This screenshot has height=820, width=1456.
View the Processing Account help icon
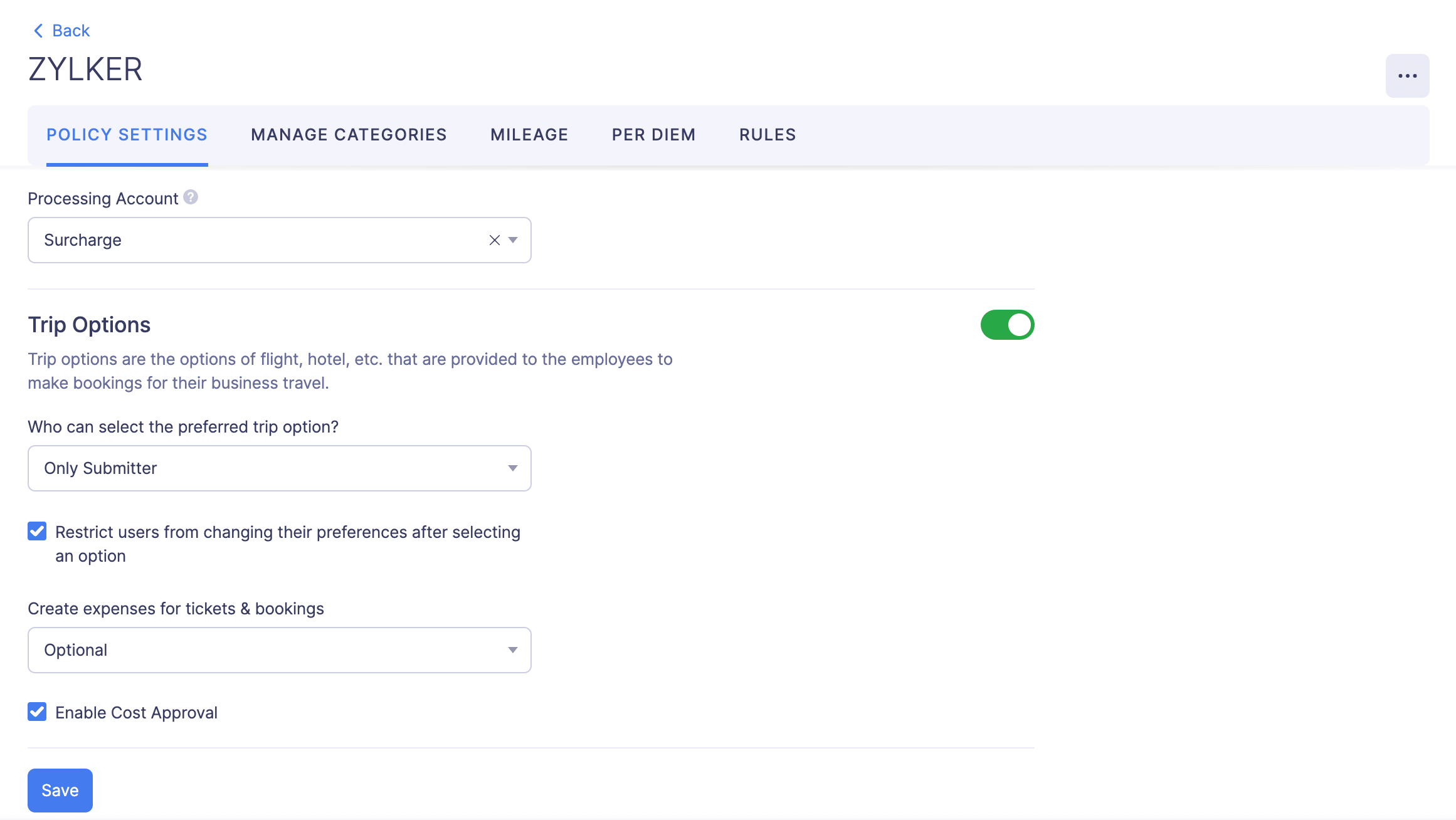pos(191,197)
